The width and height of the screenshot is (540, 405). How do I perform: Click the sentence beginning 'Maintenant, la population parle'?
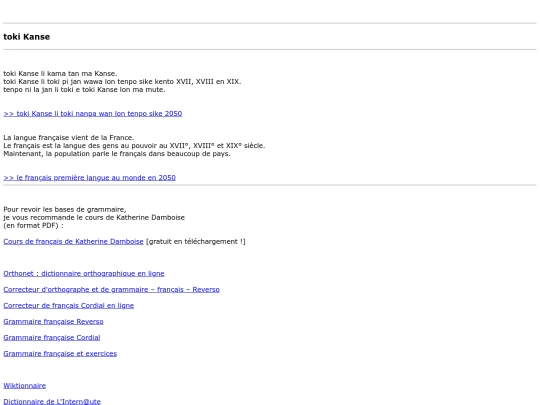click(x=117, y=154)
